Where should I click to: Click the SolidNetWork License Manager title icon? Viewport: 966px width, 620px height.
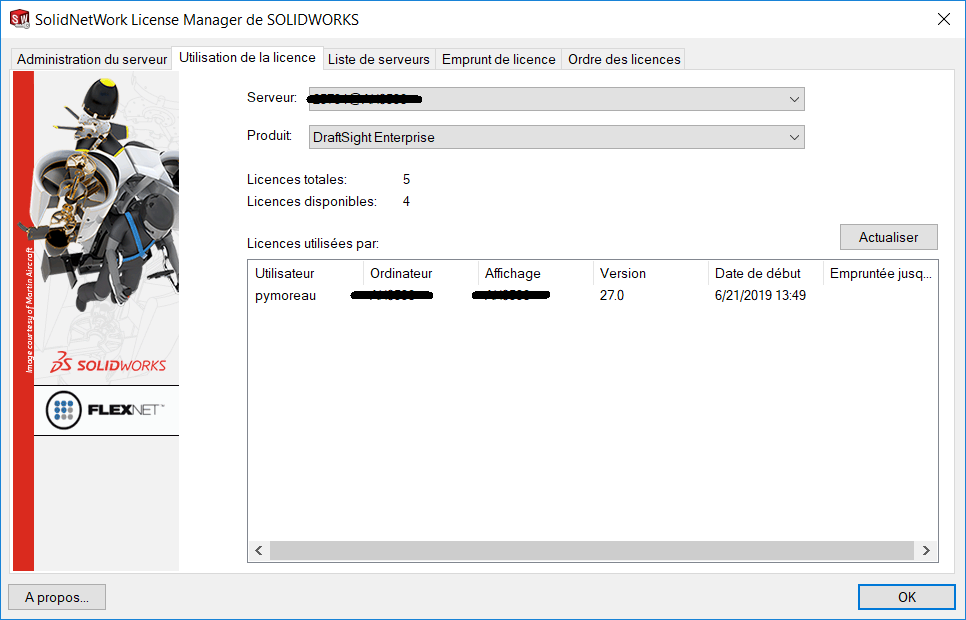[20, 19]
